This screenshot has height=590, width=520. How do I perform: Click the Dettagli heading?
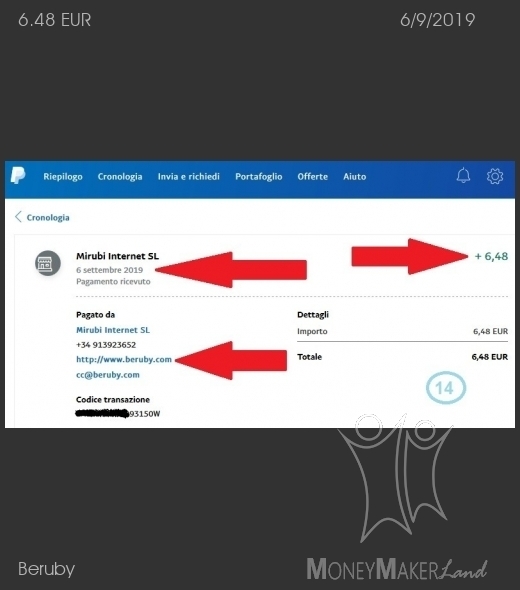(313, 315)
